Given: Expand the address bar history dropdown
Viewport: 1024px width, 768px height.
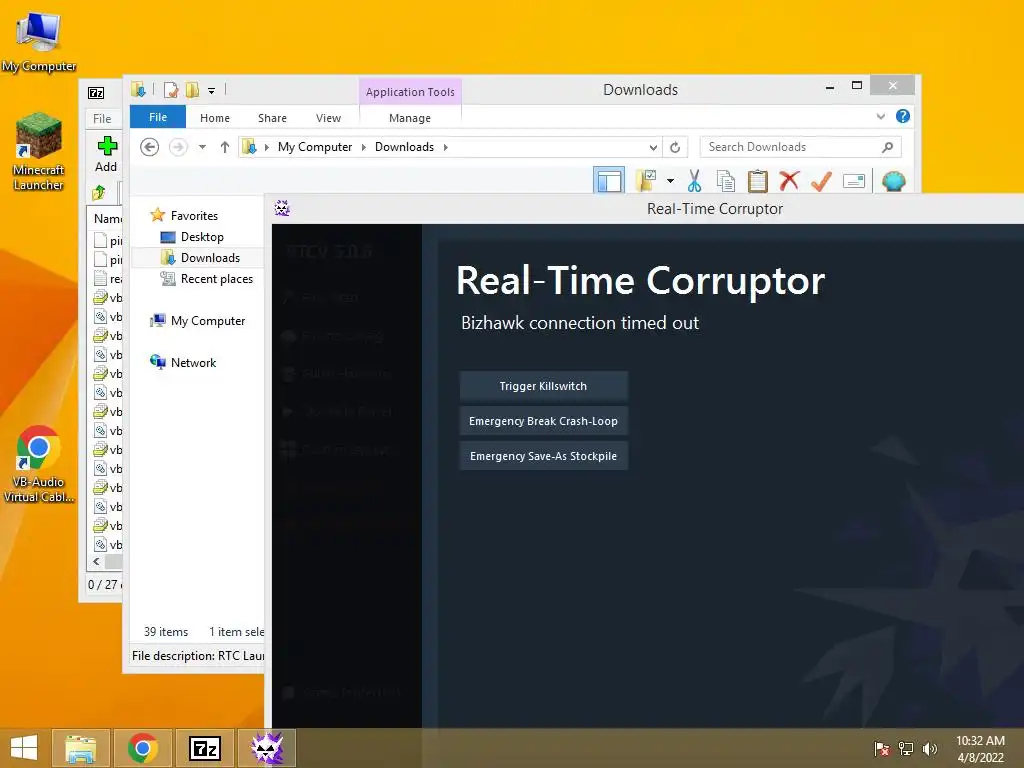Looking at the screenshot, I should point(653,147).
